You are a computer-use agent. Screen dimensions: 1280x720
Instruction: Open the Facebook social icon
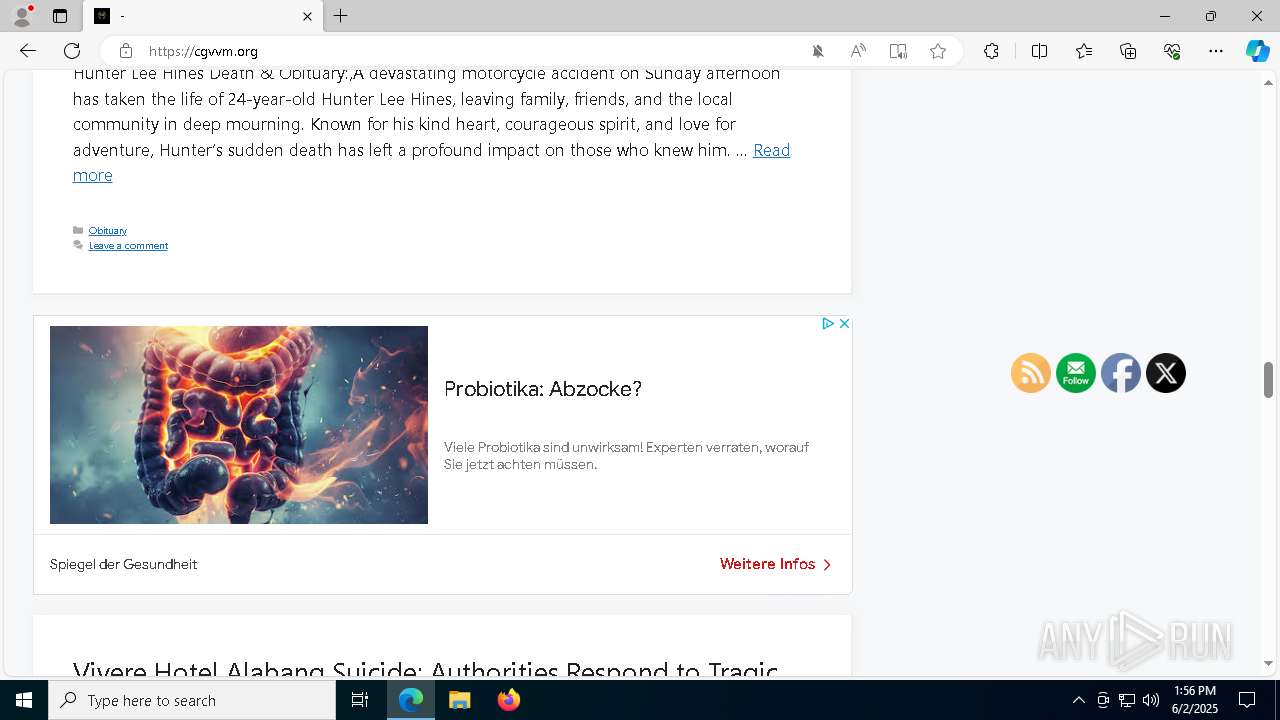coord(1121,373)
